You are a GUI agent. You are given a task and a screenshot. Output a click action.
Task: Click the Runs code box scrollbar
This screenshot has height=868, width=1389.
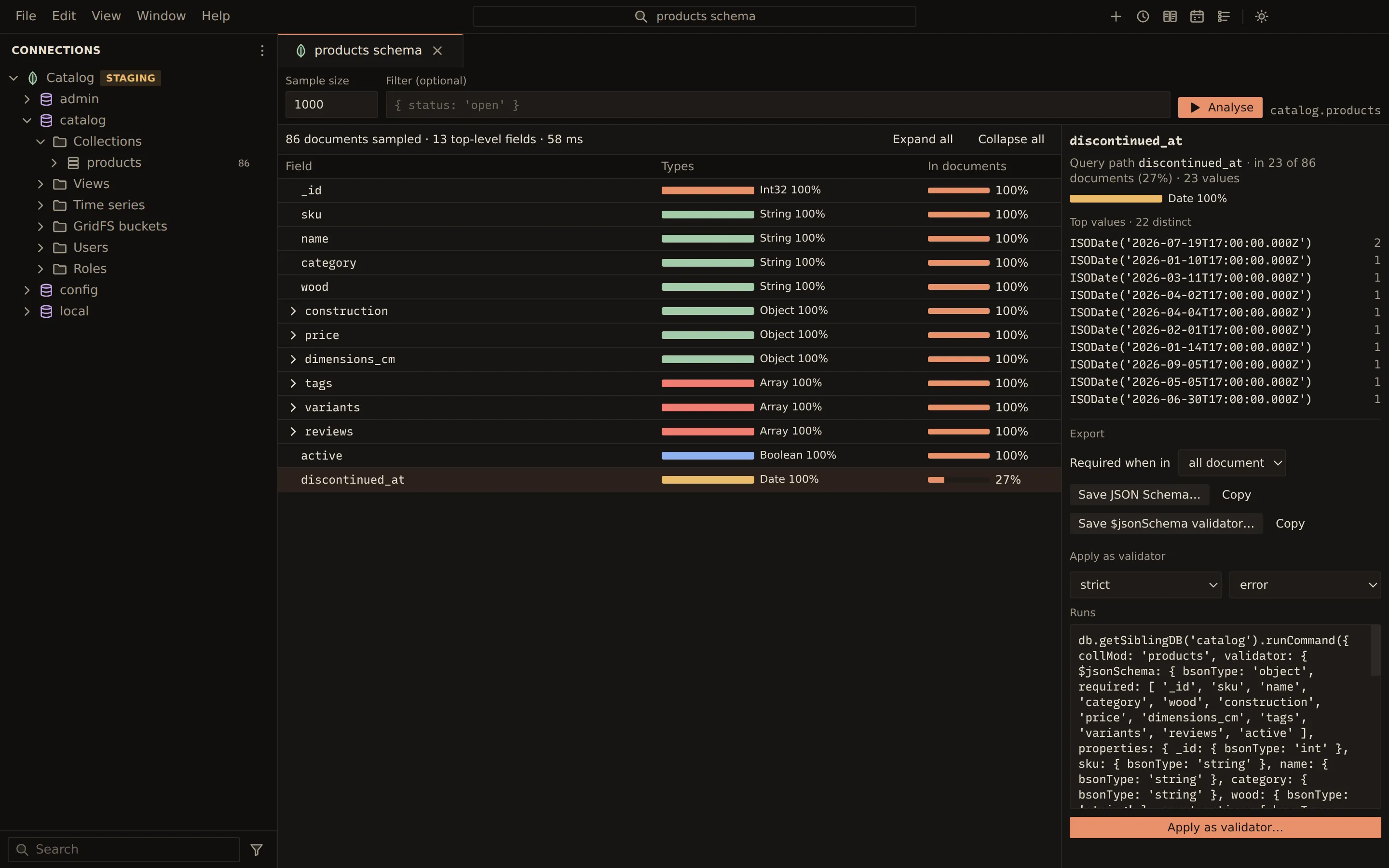tap(1375, 651)
